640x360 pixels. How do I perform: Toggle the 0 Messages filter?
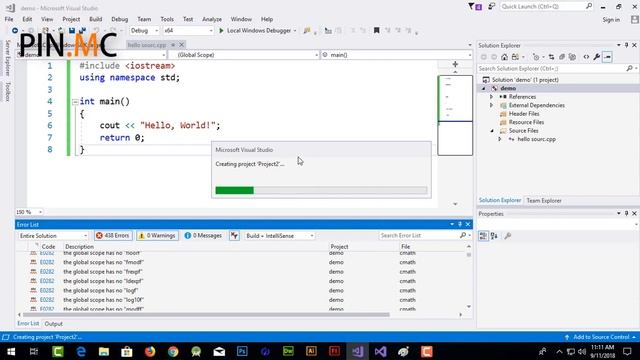[x=203, y=236]
